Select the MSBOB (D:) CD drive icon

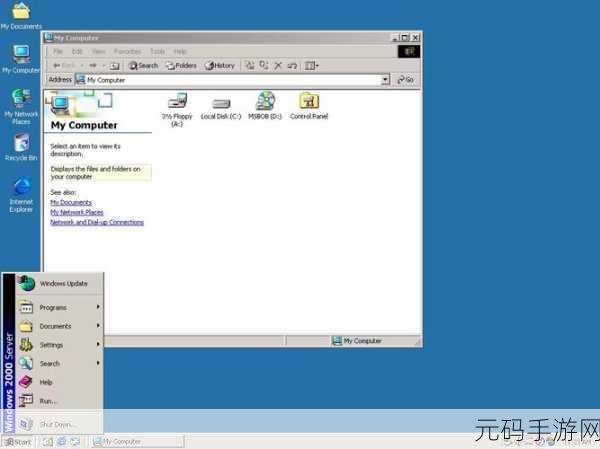click(265, 106)
